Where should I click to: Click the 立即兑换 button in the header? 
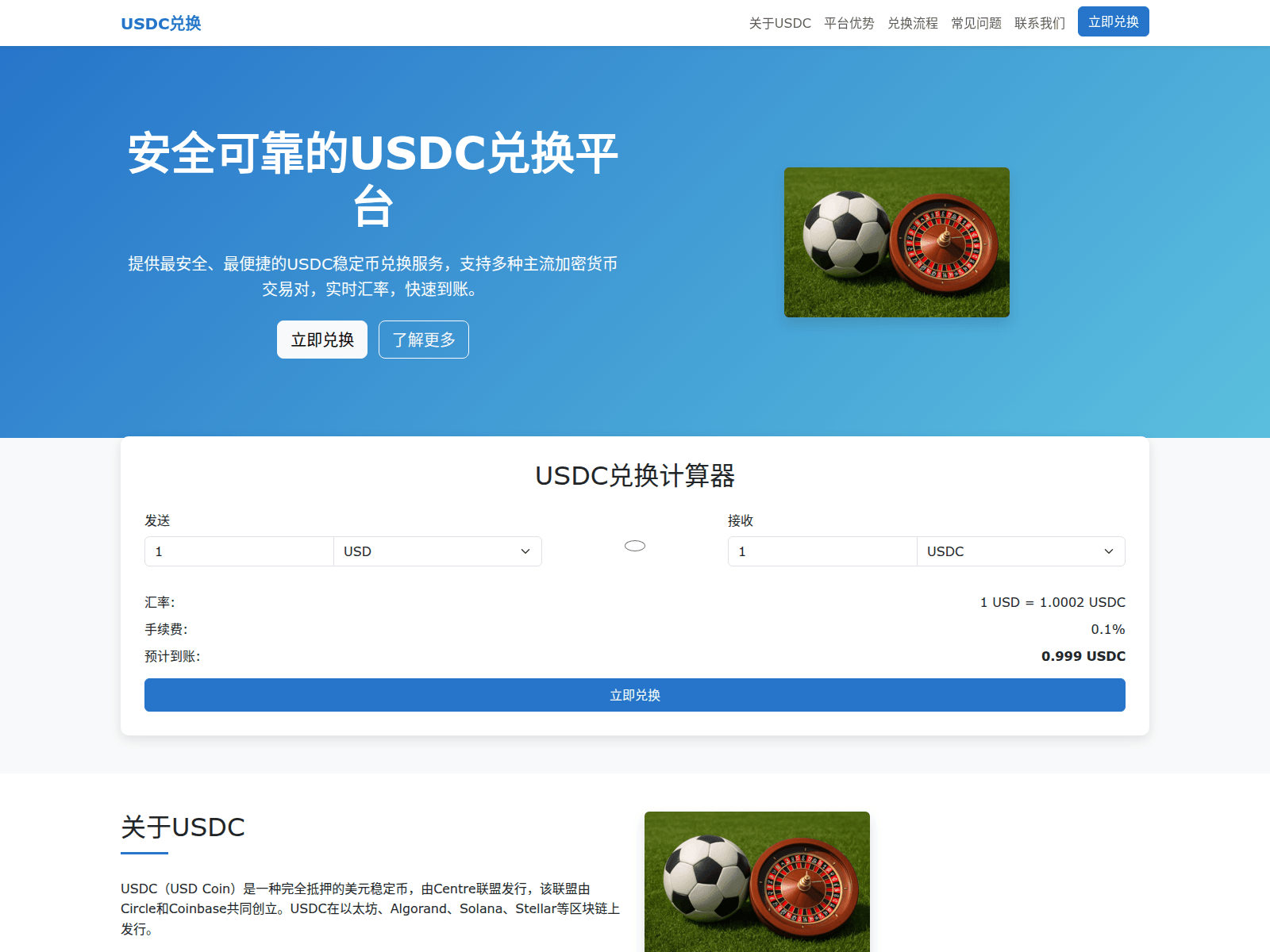(x=1114, y=21)
